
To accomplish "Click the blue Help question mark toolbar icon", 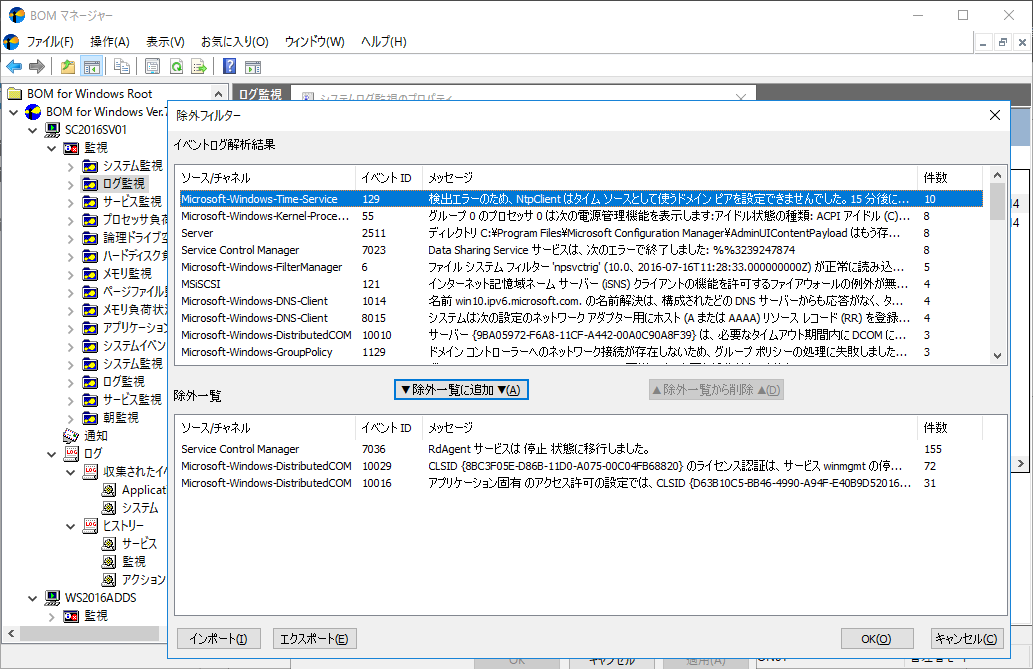I will pyautogui.click(x=229, y=67).
